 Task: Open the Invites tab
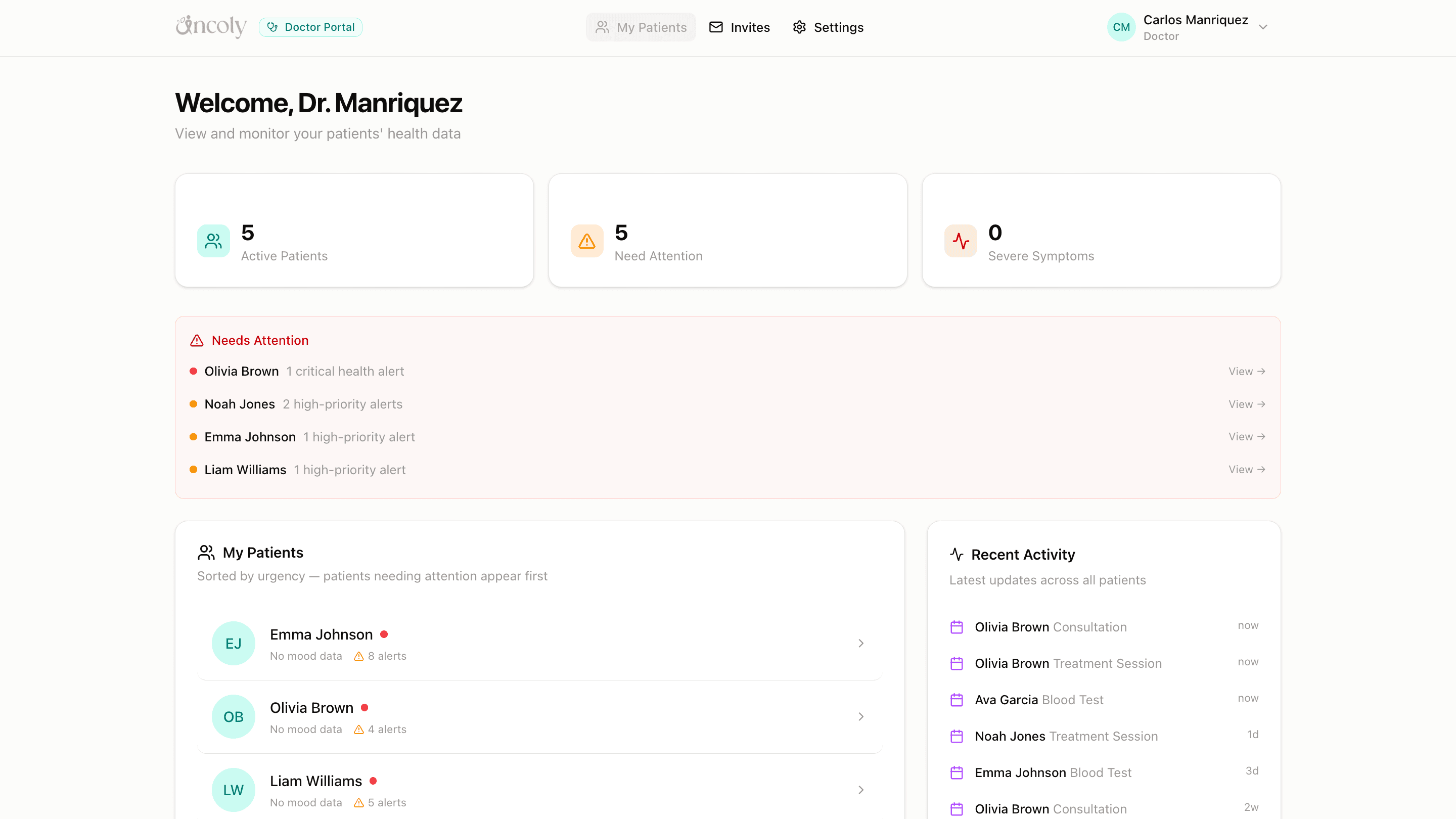739,27
